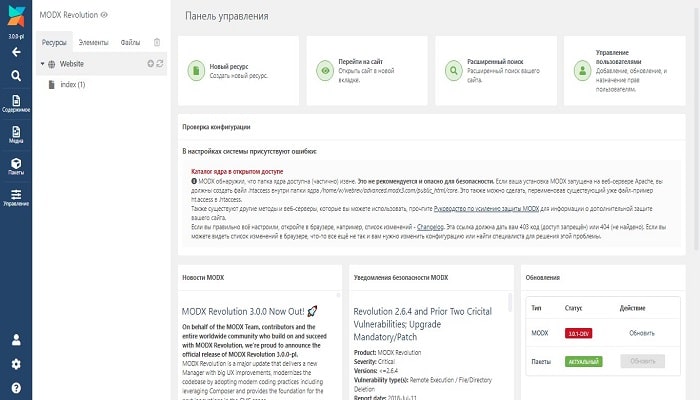This screenshot has width=700, height=400.
Task: Click the Проверка конфигурации widget title
Action: point(216,127)
